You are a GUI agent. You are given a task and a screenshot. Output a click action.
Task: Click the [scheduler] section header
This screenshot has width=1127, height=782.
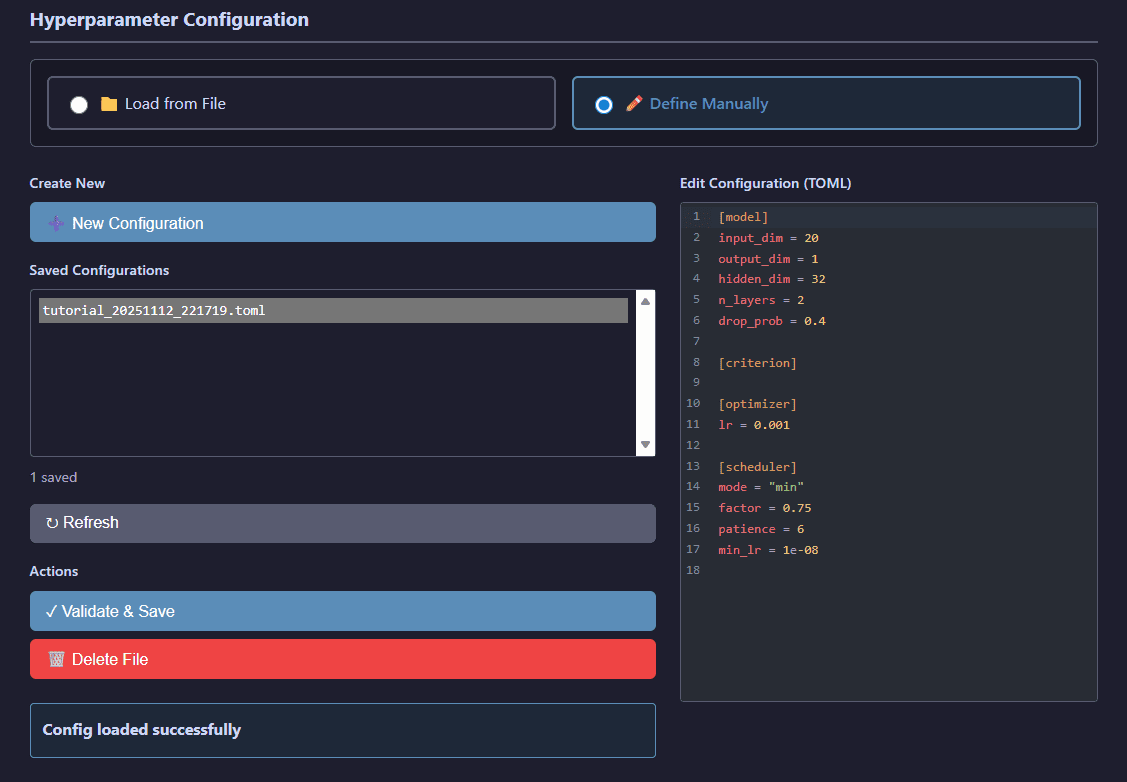(x=758, y=467)
